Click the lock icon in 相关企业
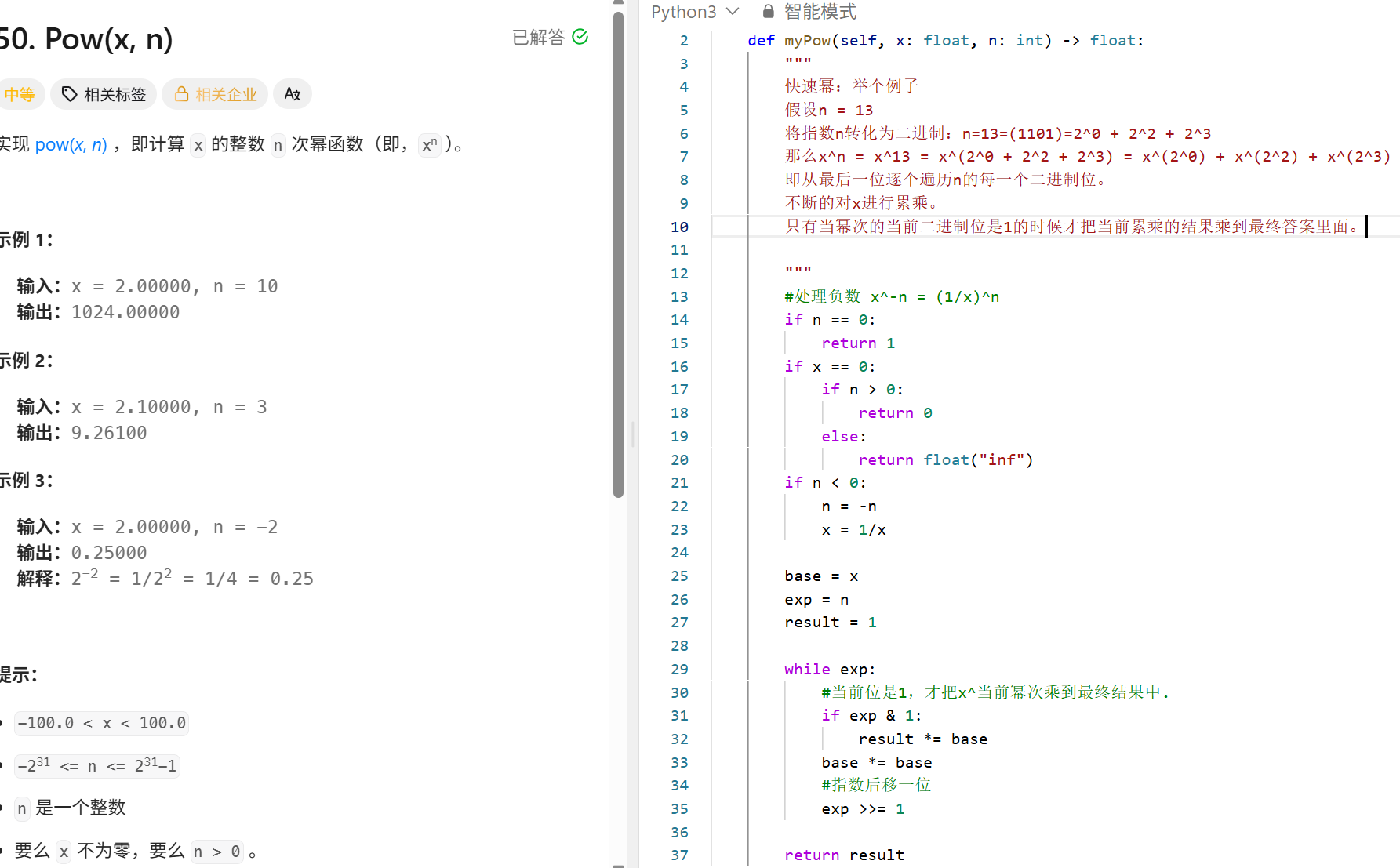The image size is (1400, 868). coord(181,94)
